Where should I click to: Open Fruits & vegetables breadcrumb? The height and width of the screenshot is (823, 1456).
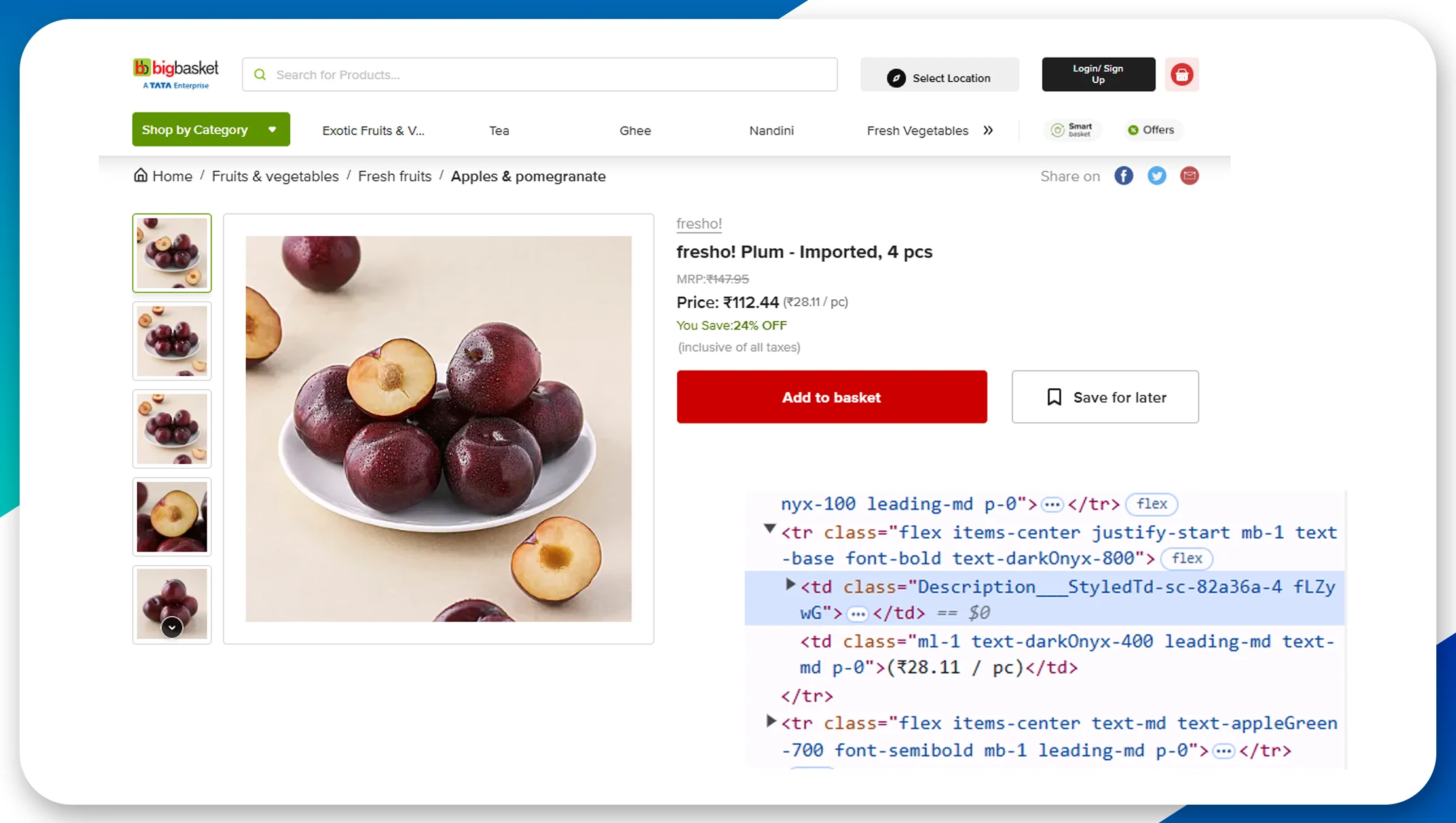275,176
